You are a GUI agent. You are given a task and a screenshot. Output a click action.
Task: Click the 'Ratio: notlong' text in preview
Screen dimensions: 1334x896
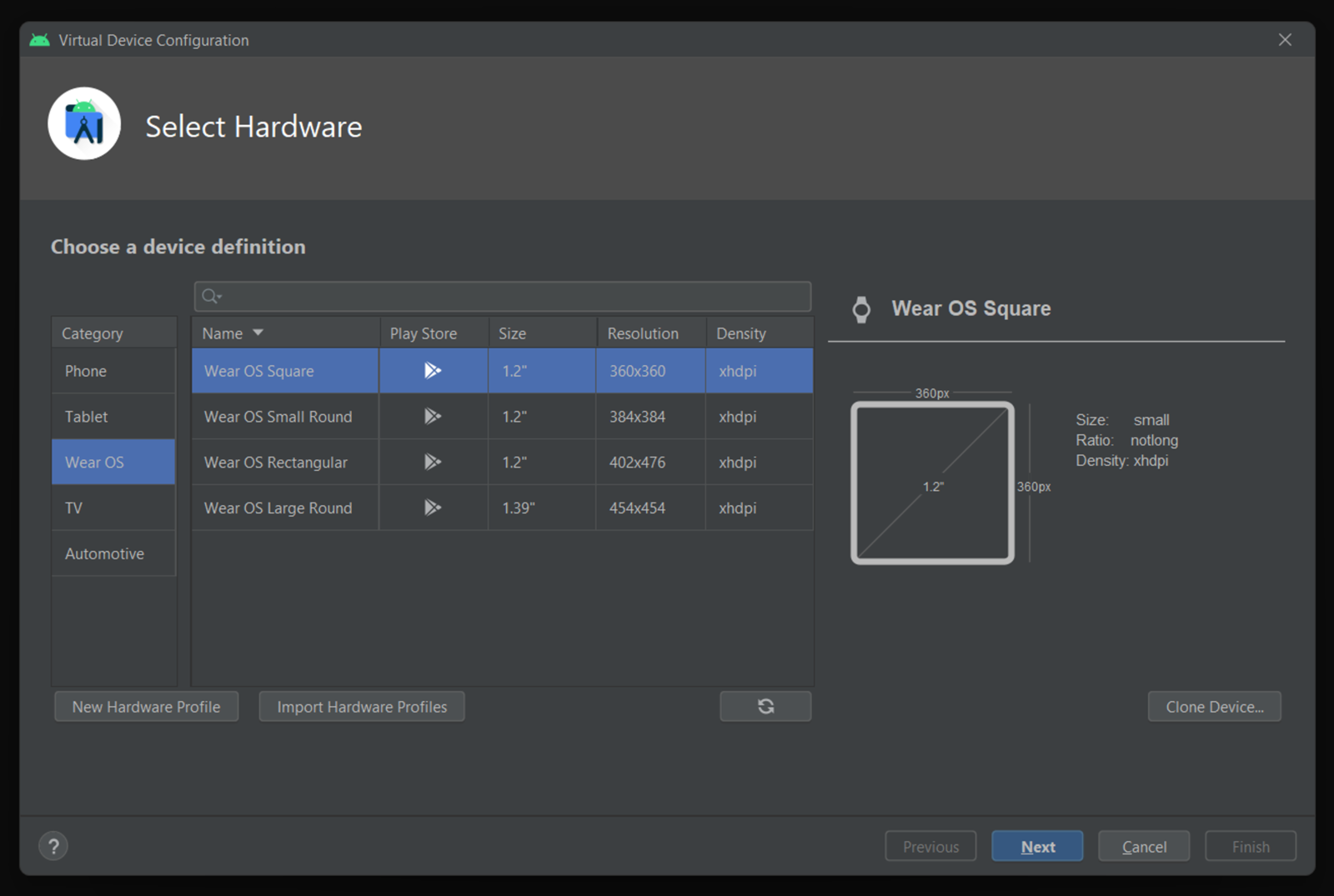1127,440
